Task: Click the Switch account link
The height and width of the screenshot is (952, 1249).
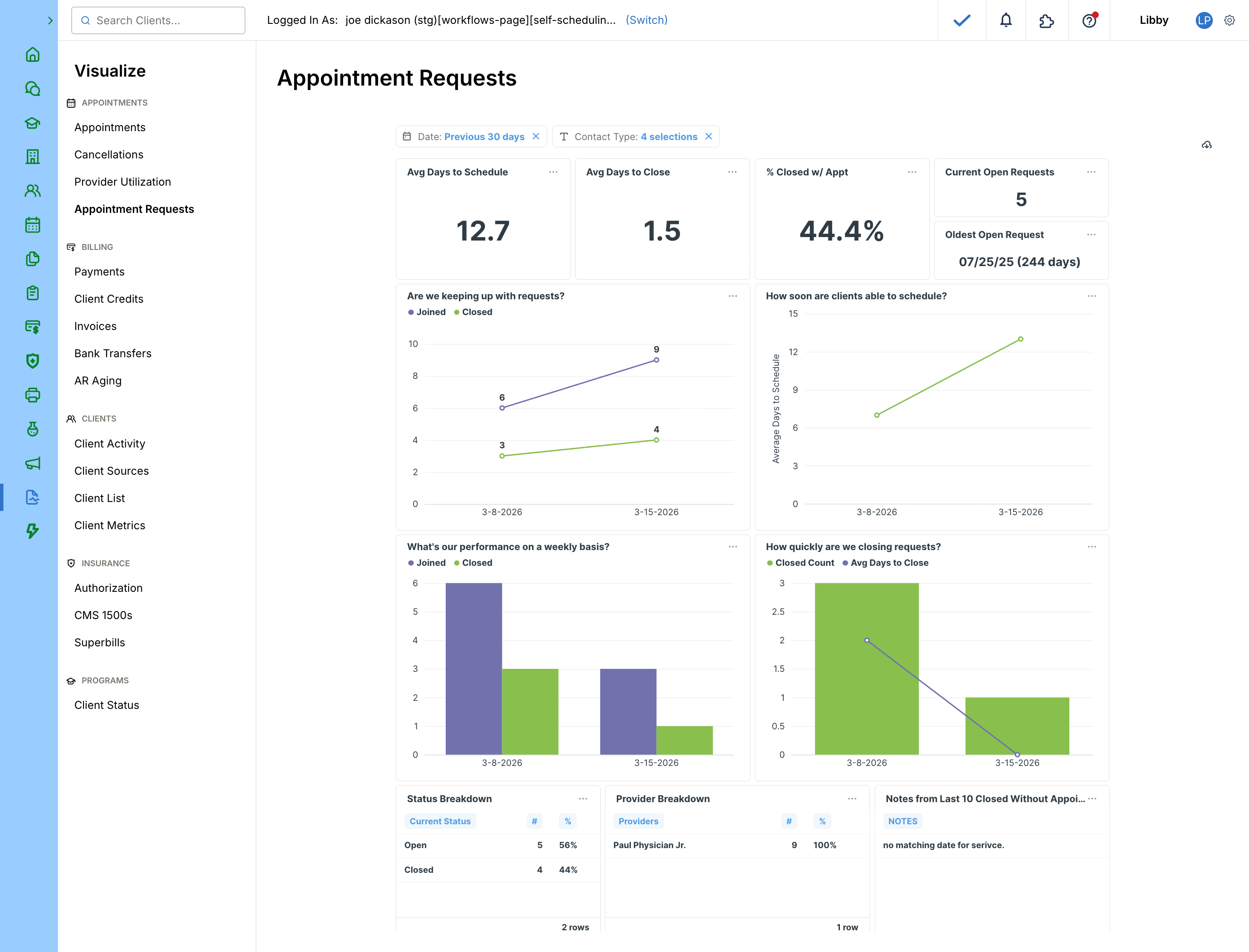Action: click(646, 20)
